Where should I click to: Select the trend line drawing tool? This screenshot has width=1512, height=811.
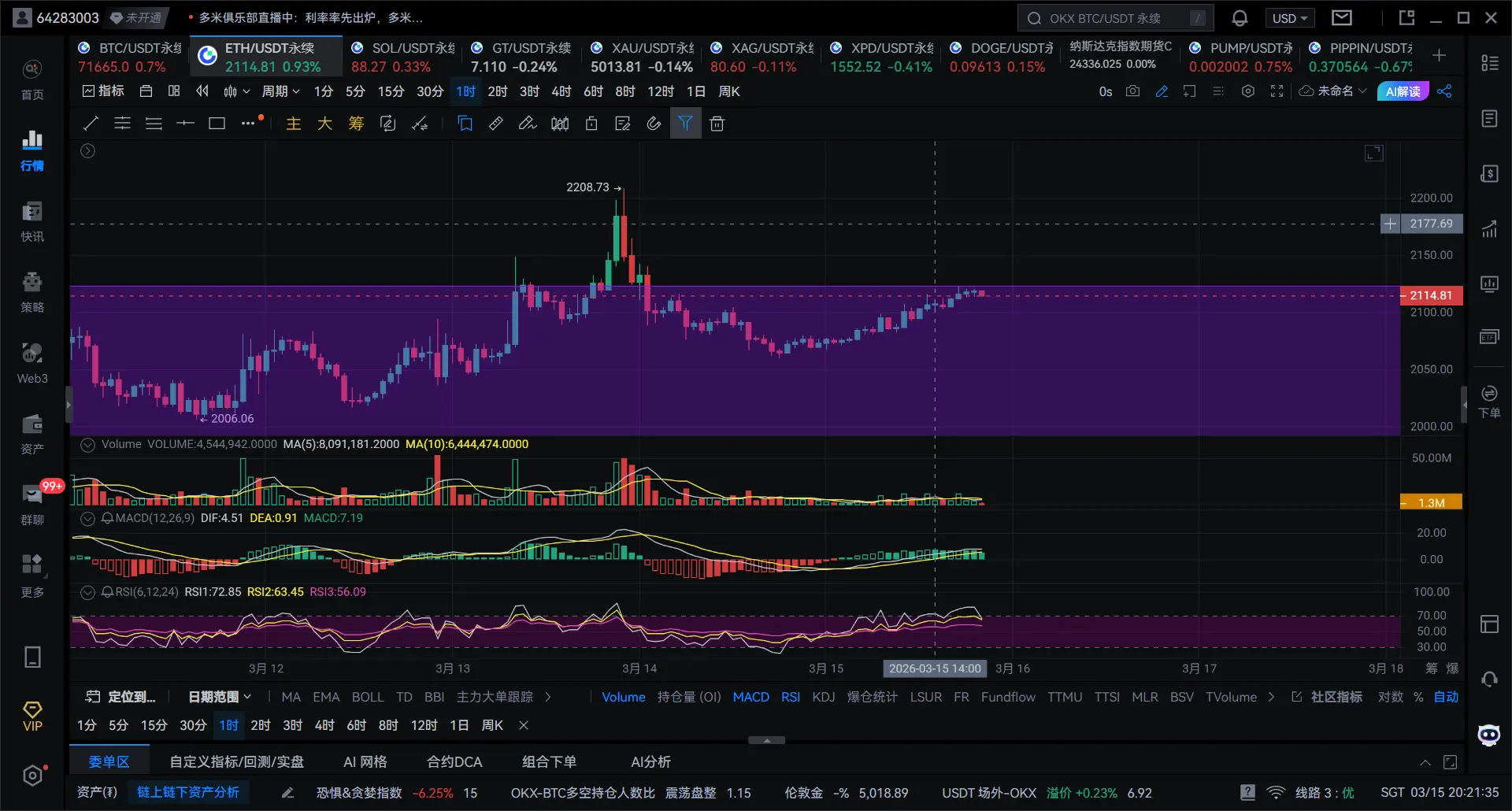(x=91, y=123)
